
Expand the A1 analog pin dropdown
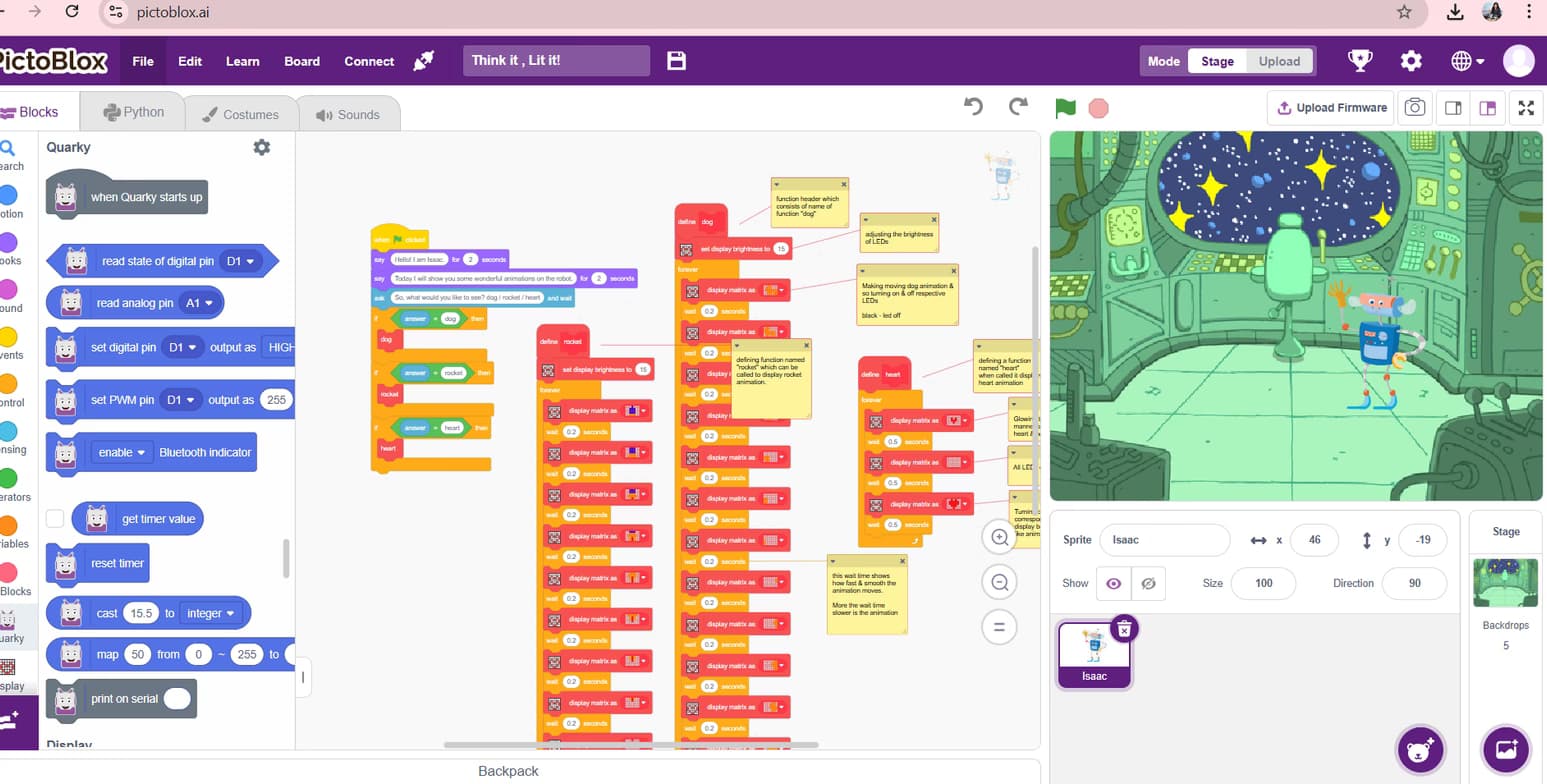point(201,303)
